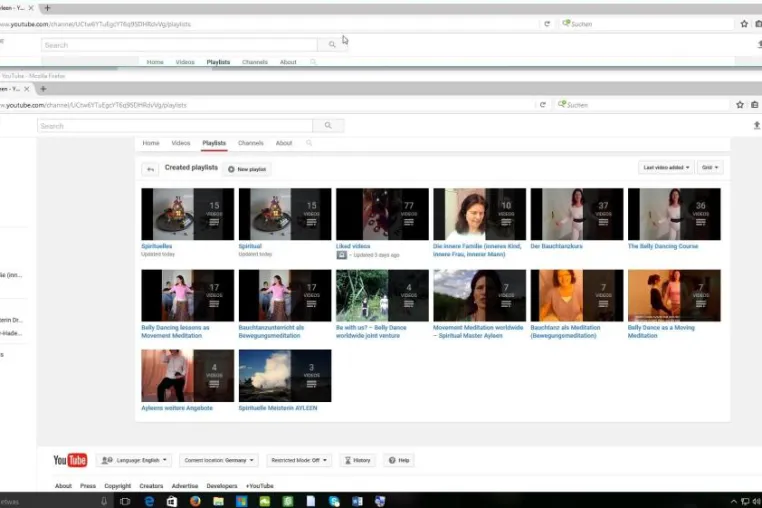
Task: Open Task View in the taskbar
Action: tap(125, 501)
